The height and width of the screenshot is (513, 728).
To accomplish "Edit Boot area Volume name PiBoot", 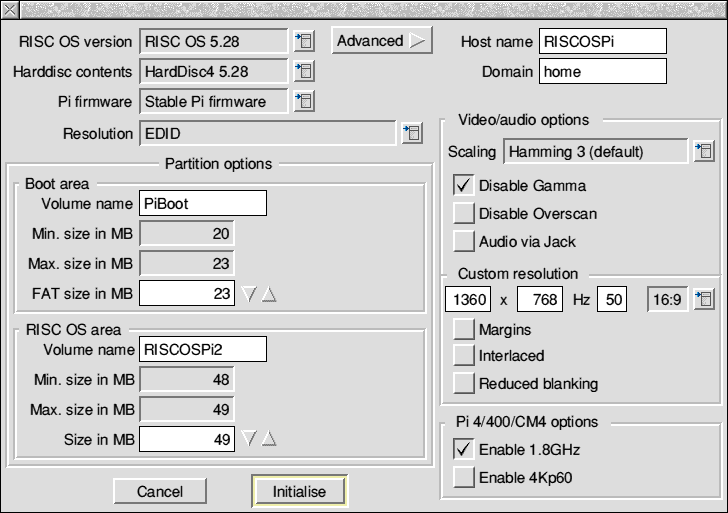I will (x=203, y=203).
